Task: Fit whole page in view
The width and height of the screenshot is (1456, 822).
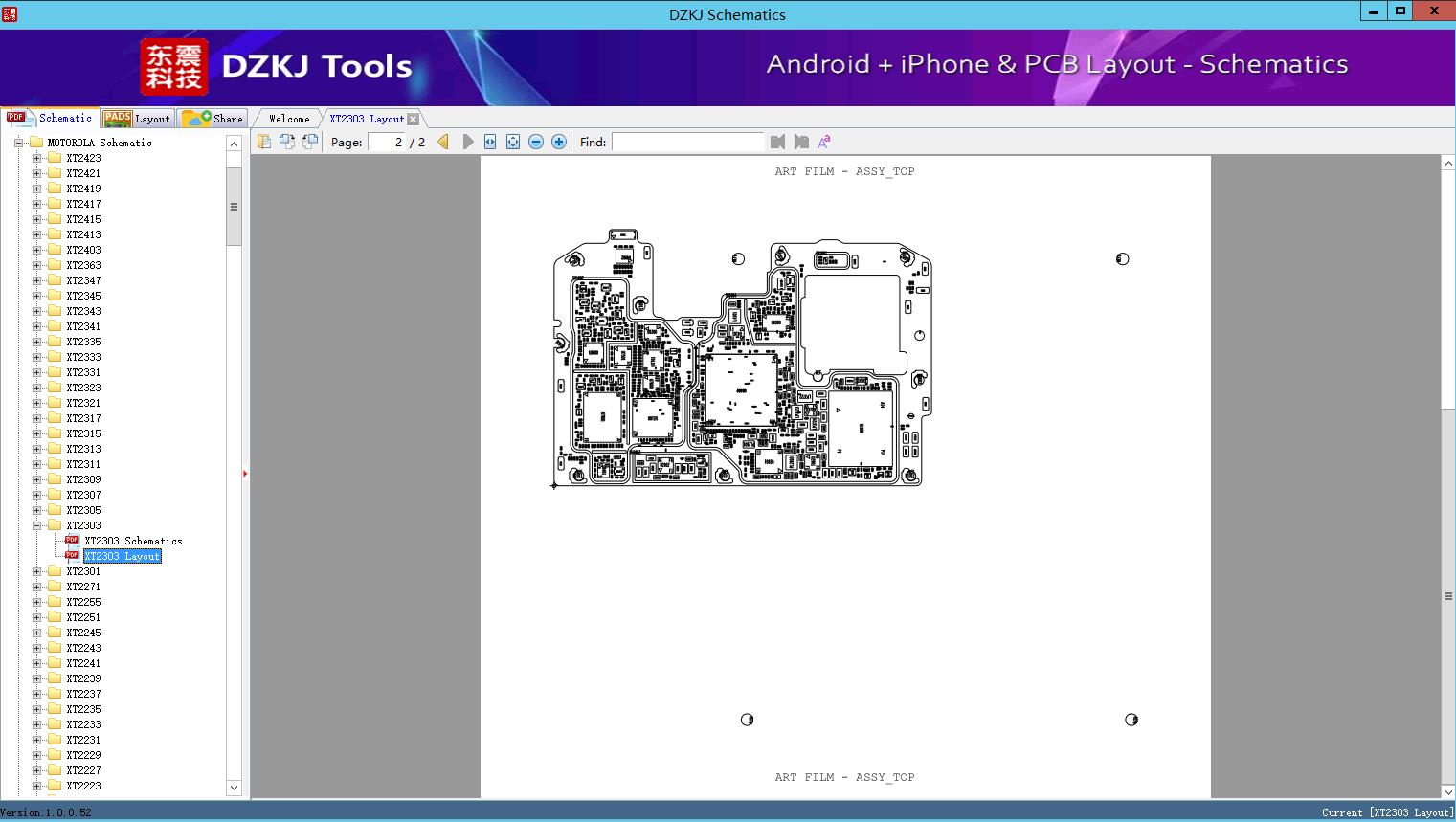Action: [x=513, y=142]
